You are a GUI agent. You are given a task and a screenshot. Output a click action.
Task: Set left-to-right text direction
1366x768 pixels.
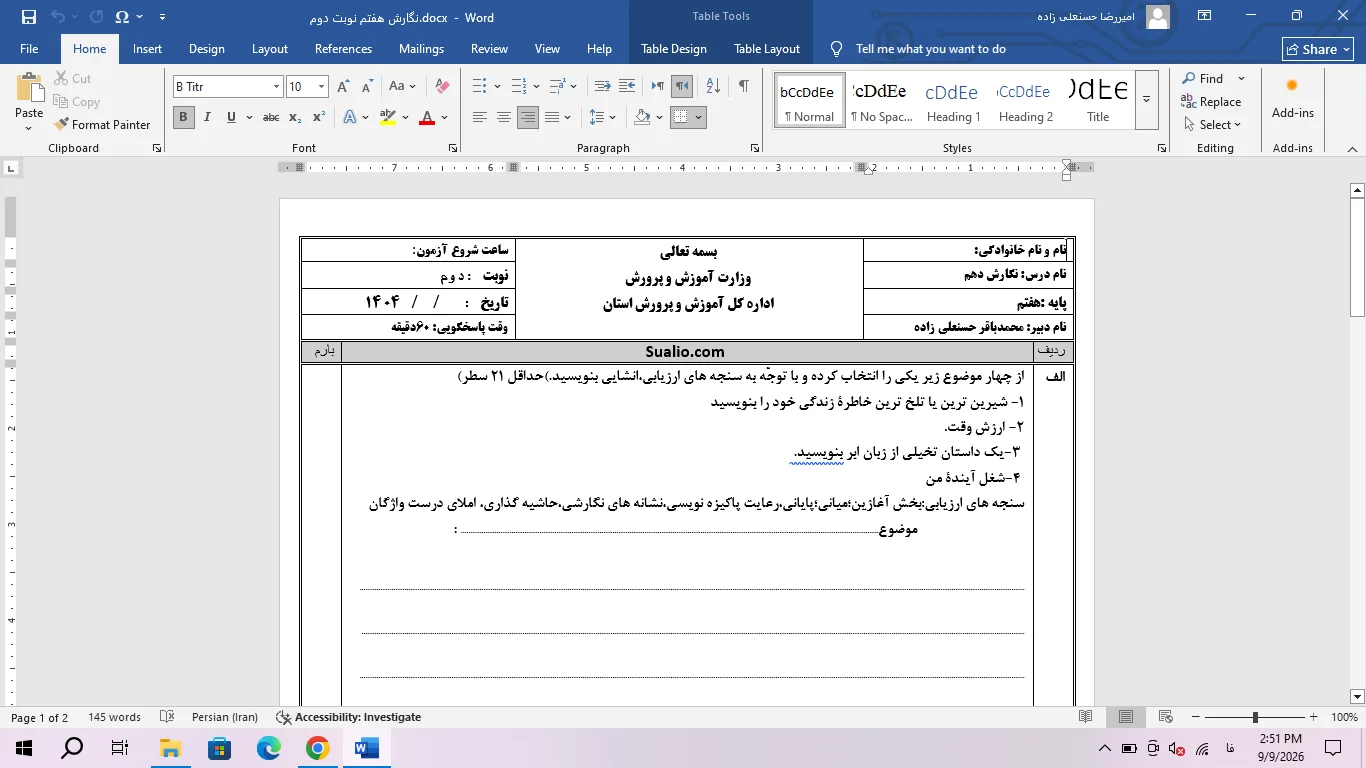pyautogui.click(x=657, y=87)
